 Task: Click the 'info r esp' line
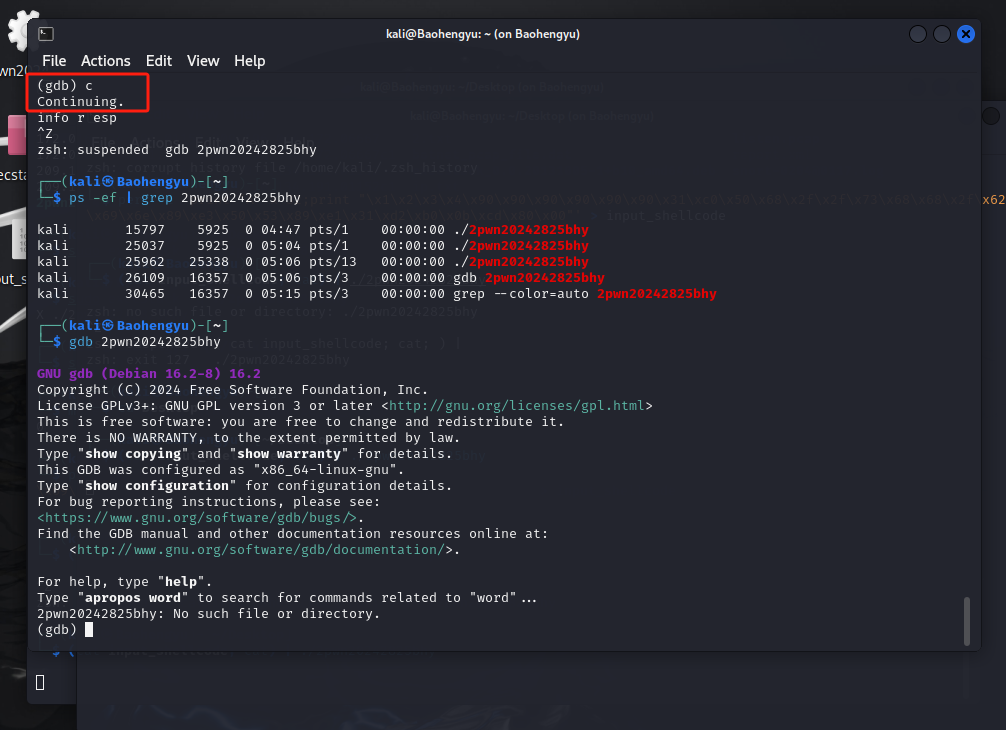coord(77,118)
